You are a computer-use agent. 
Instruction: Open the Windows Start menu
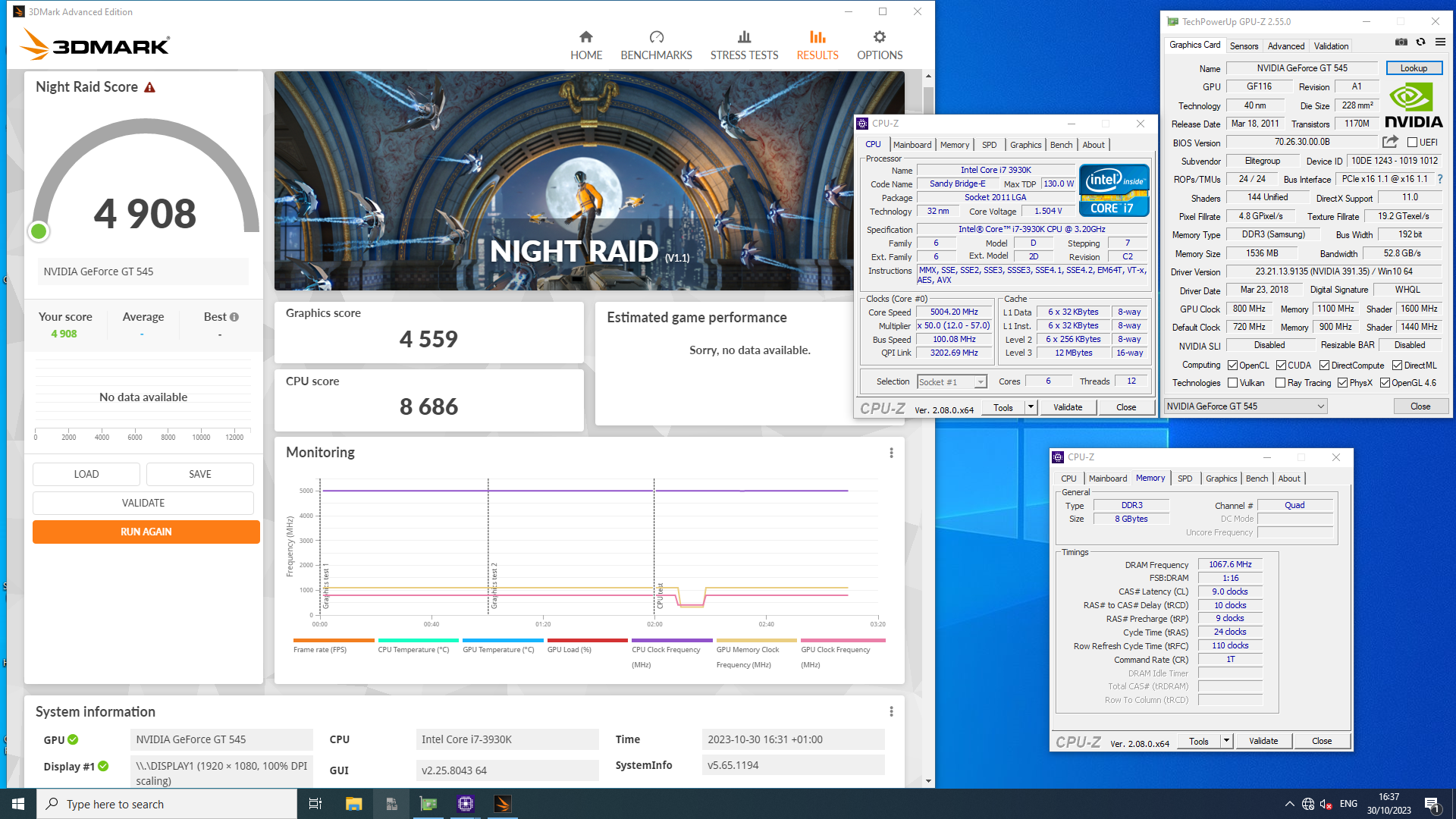pos(18,804)
